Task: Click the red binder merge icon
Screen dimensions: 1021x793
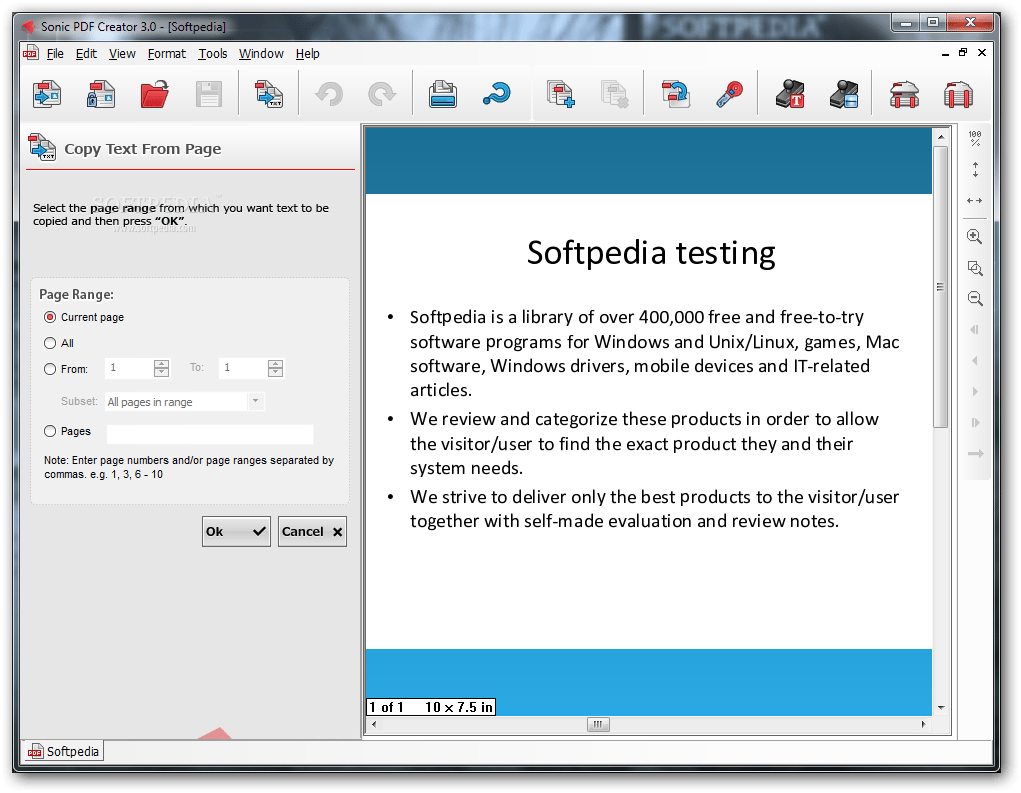Action: pyautogui.click(x=904, y=95)
